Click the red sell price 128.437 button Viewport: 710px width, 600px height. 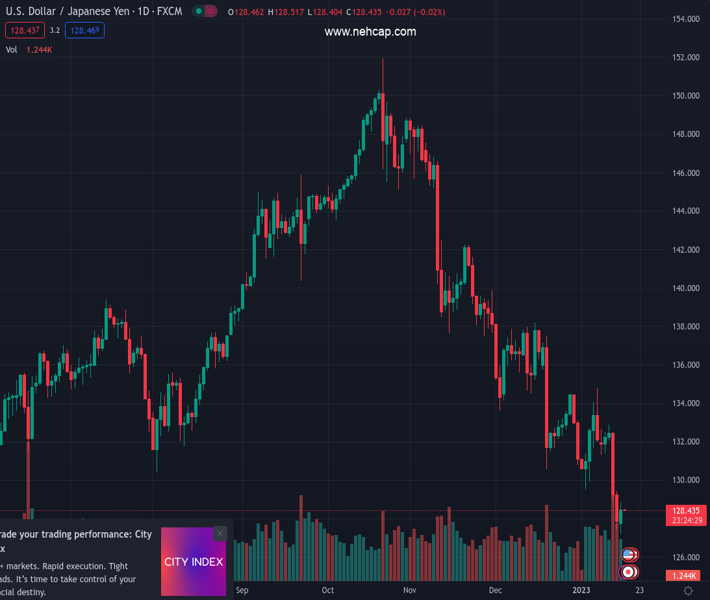(x=22, y=31)
